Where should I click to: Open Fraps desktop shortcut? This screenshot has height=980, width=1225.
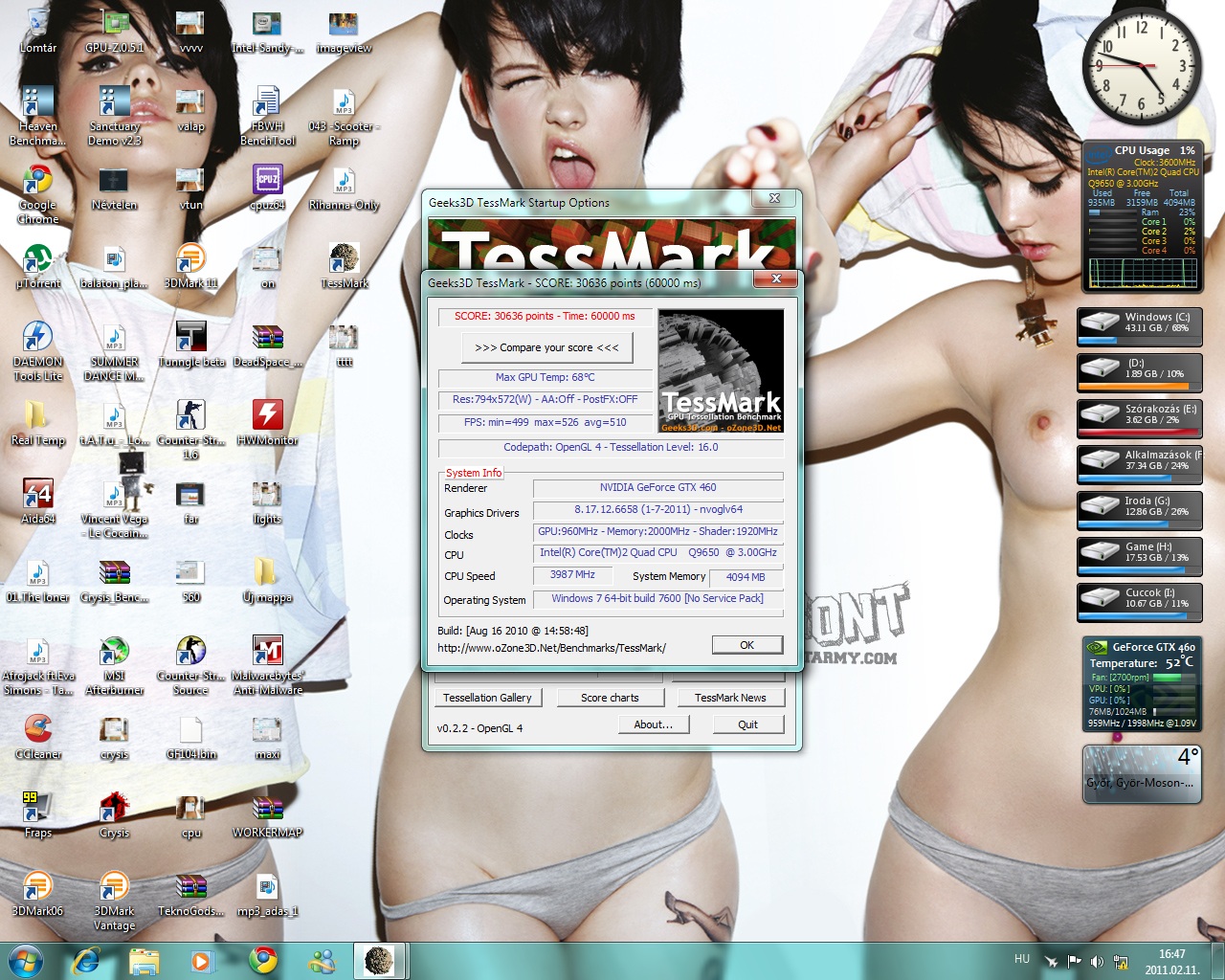pyautogui.click(x=37, y=816)
